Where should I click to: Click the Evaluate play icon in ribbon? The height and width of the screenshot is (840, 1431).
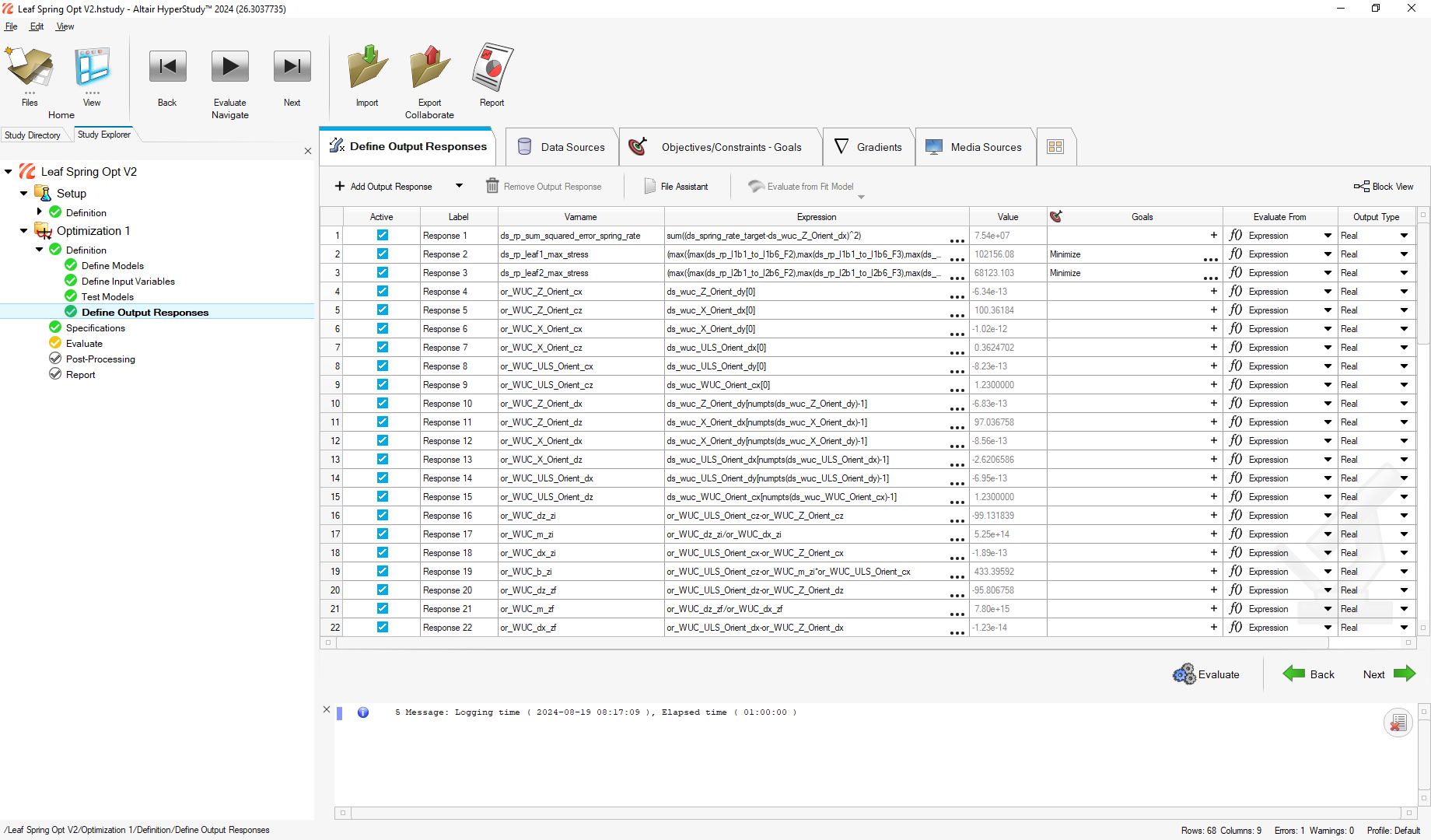(x=230, y=67)
